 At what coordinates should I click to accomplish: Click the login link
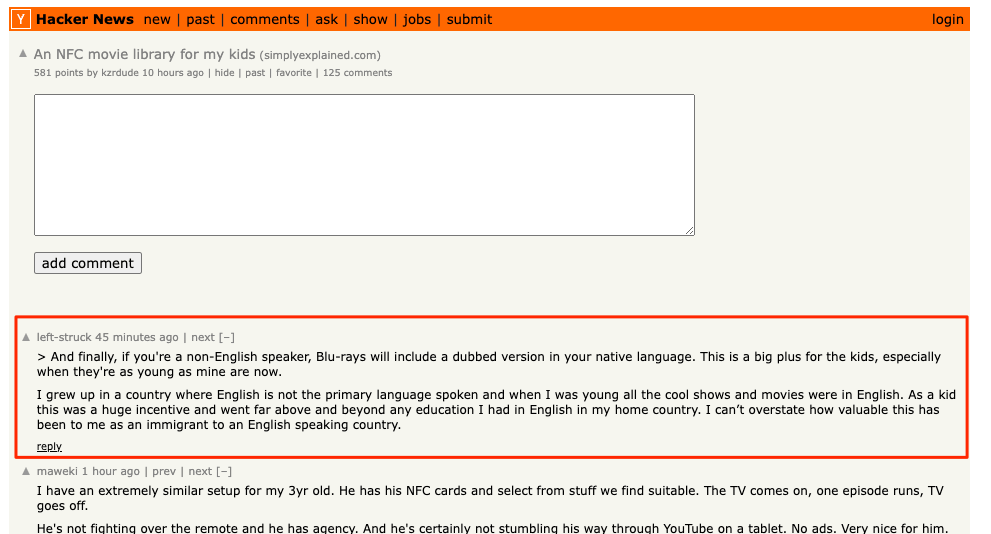[x=947, y=20]
